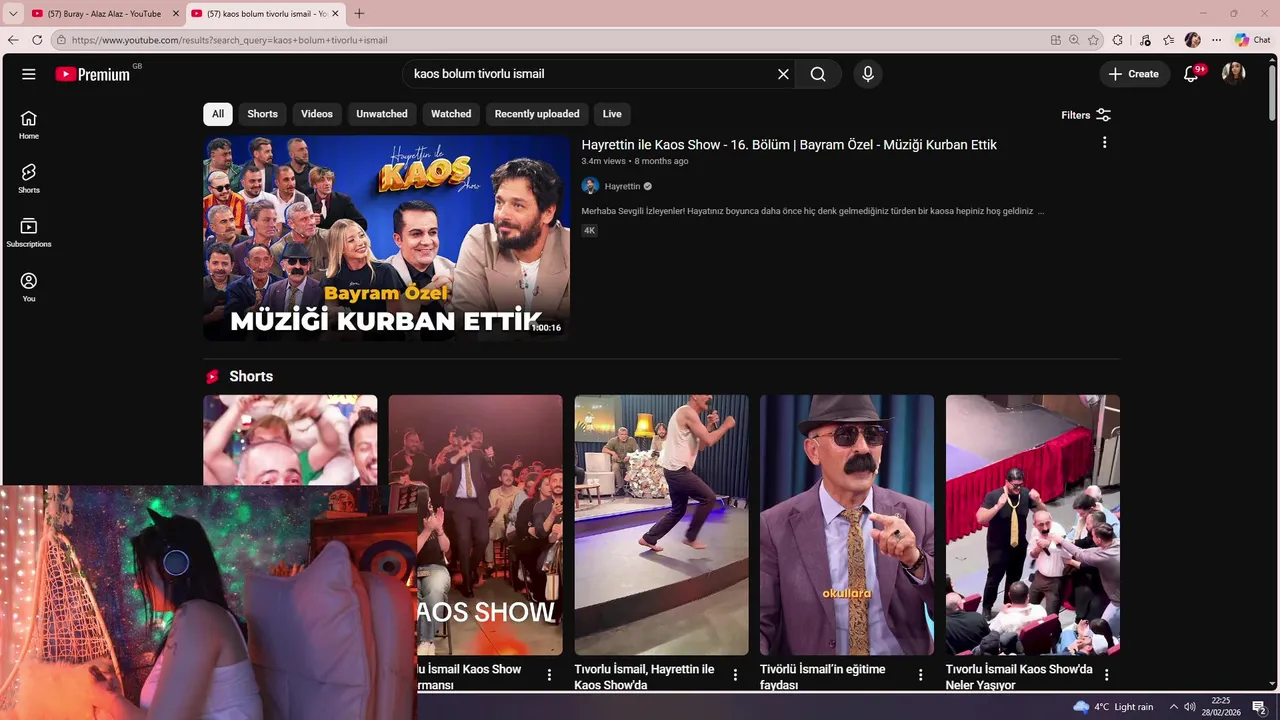Click the magnifier search button
Image resolution: width=1280 pixels, height=720 pixels.
point(818,74)
